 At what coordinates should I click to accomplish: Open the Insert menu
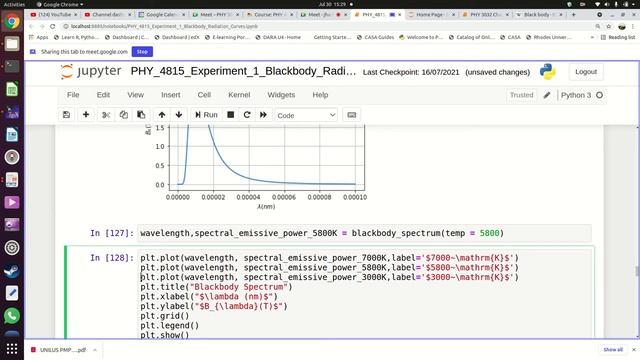171,95
